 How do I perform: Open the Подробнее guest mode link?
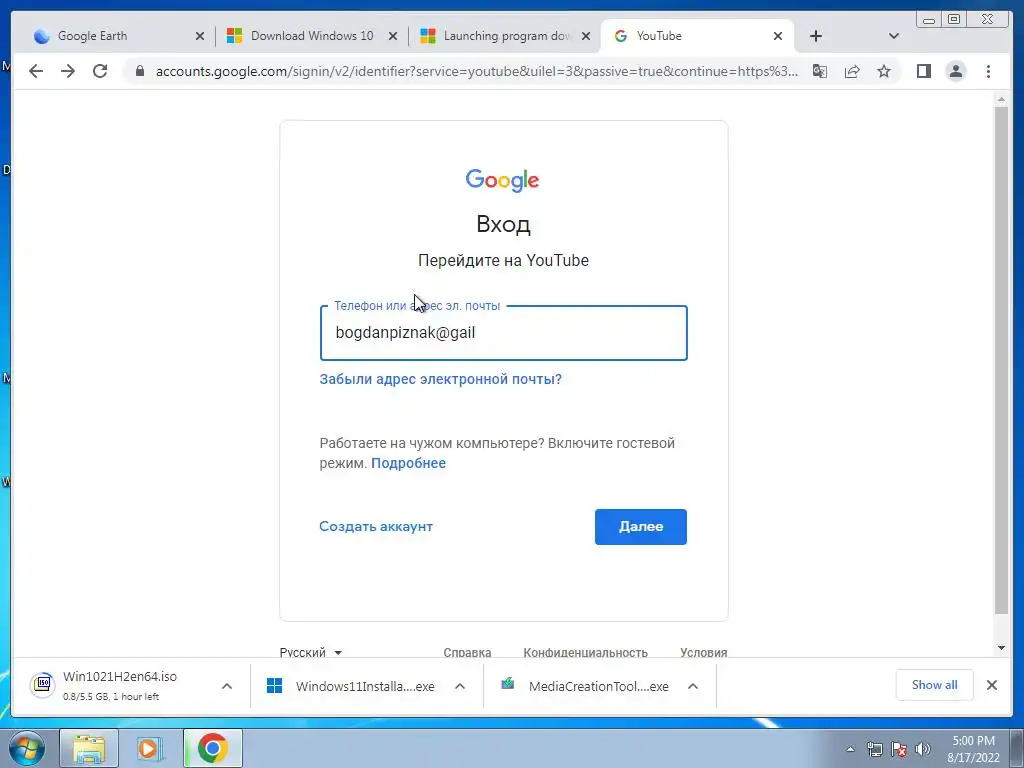[408, 463]
